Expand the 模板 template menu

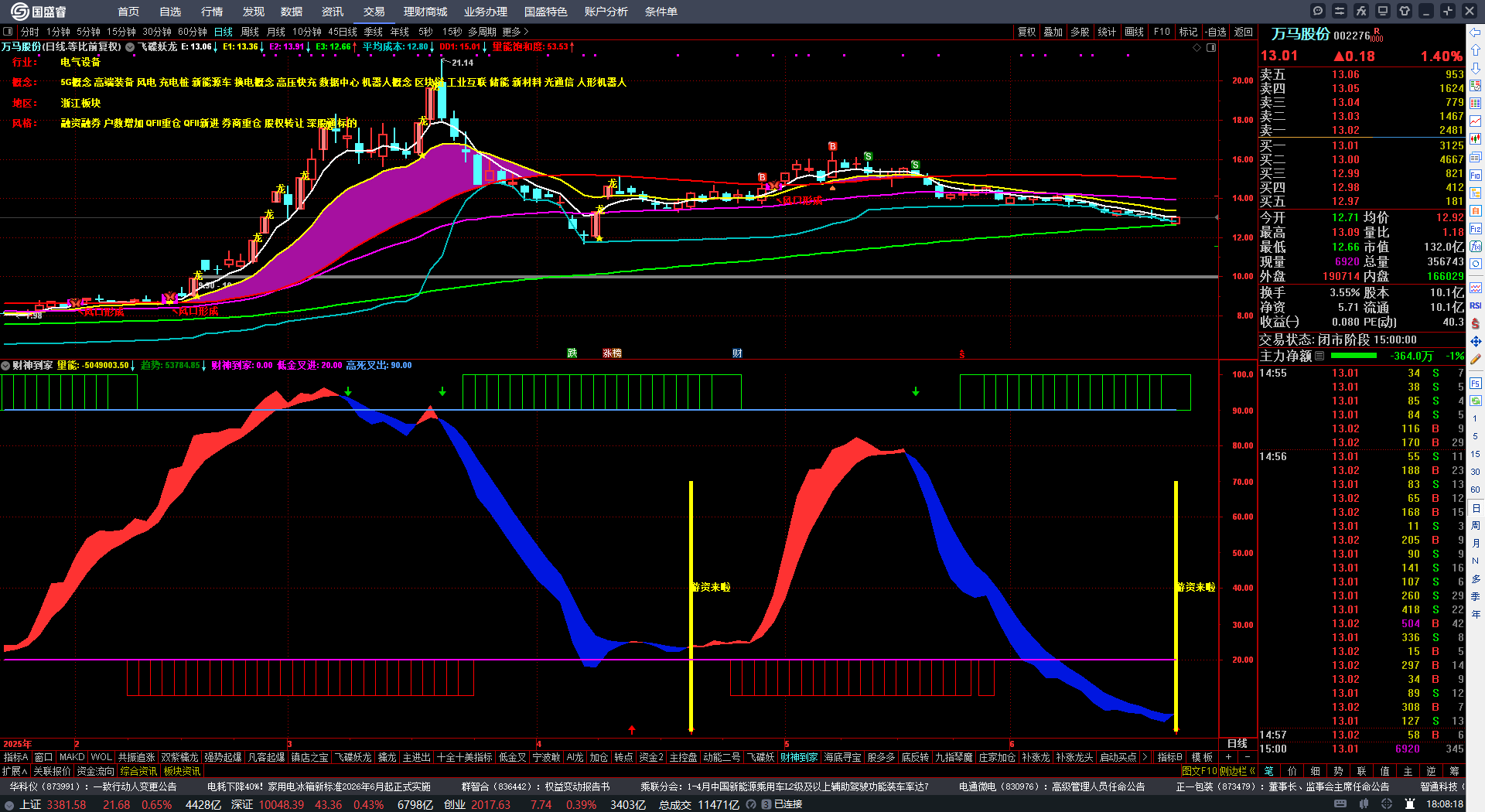point(1202,757)
